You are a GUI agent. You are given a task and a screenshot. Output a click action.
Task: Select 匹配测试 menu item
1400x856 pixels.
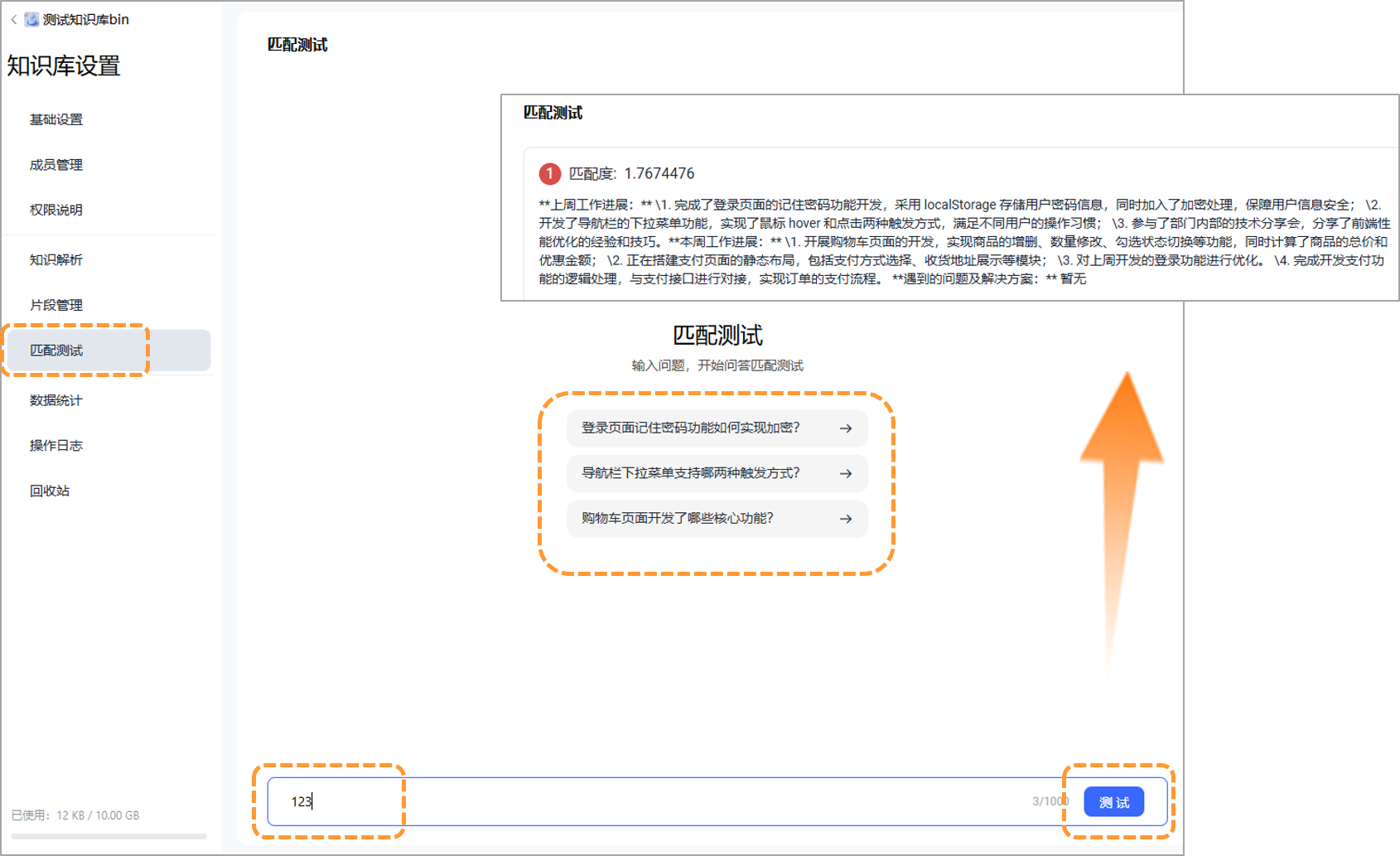point(56,351)
